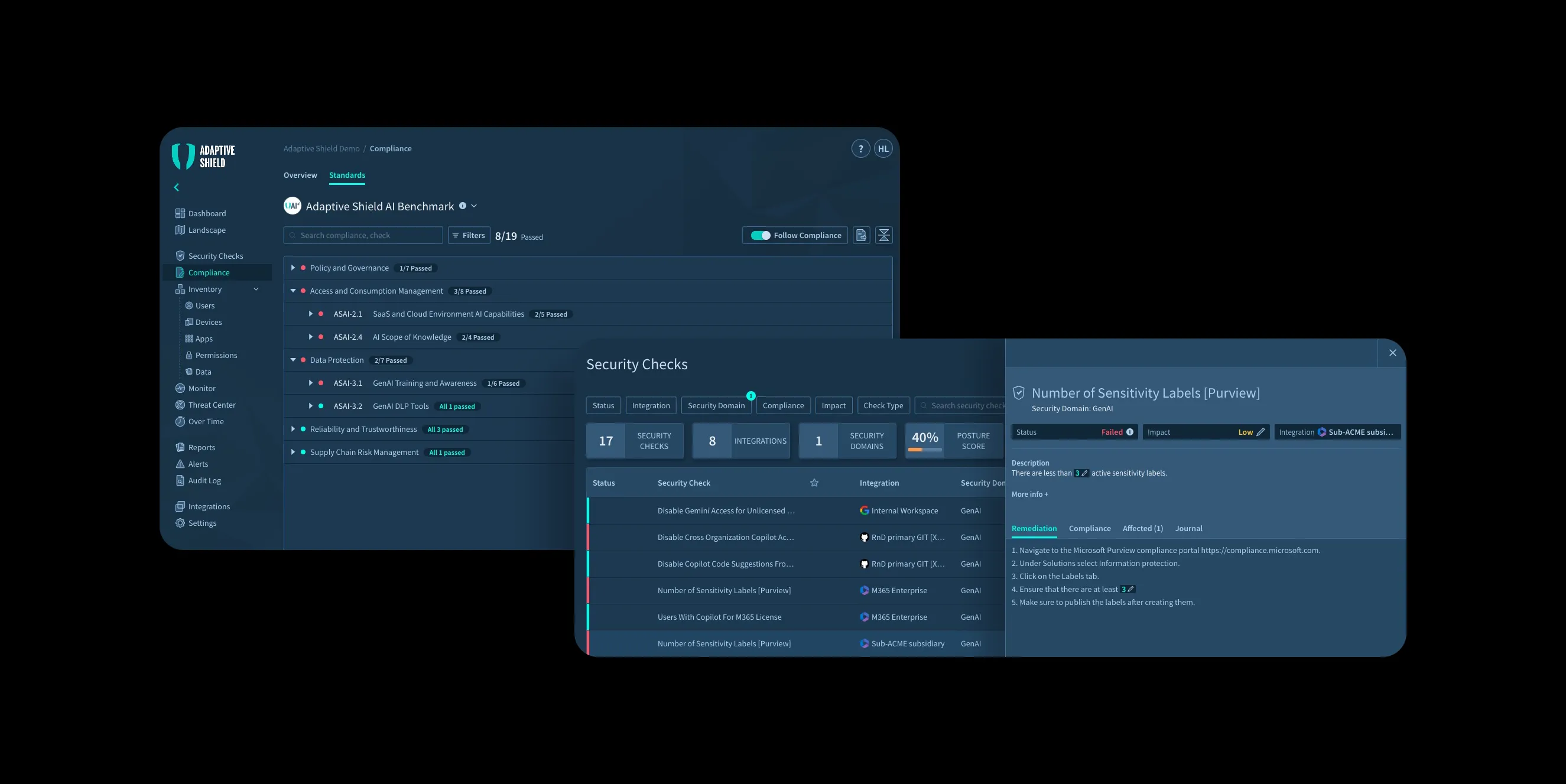
Task: Click the star column header icon
Action: click(x=814, y=483)
